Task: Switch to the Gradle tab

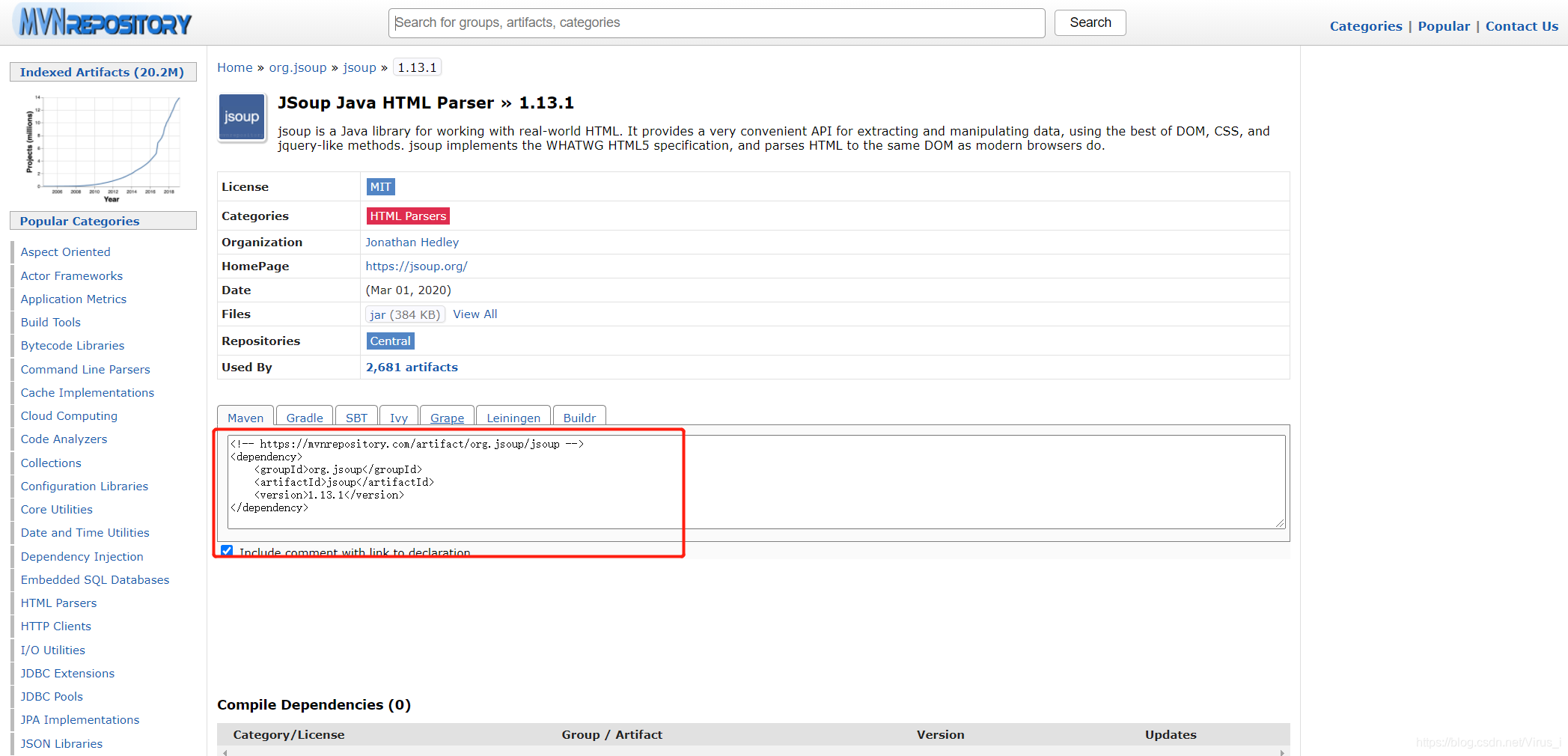Action: point(305,417)
